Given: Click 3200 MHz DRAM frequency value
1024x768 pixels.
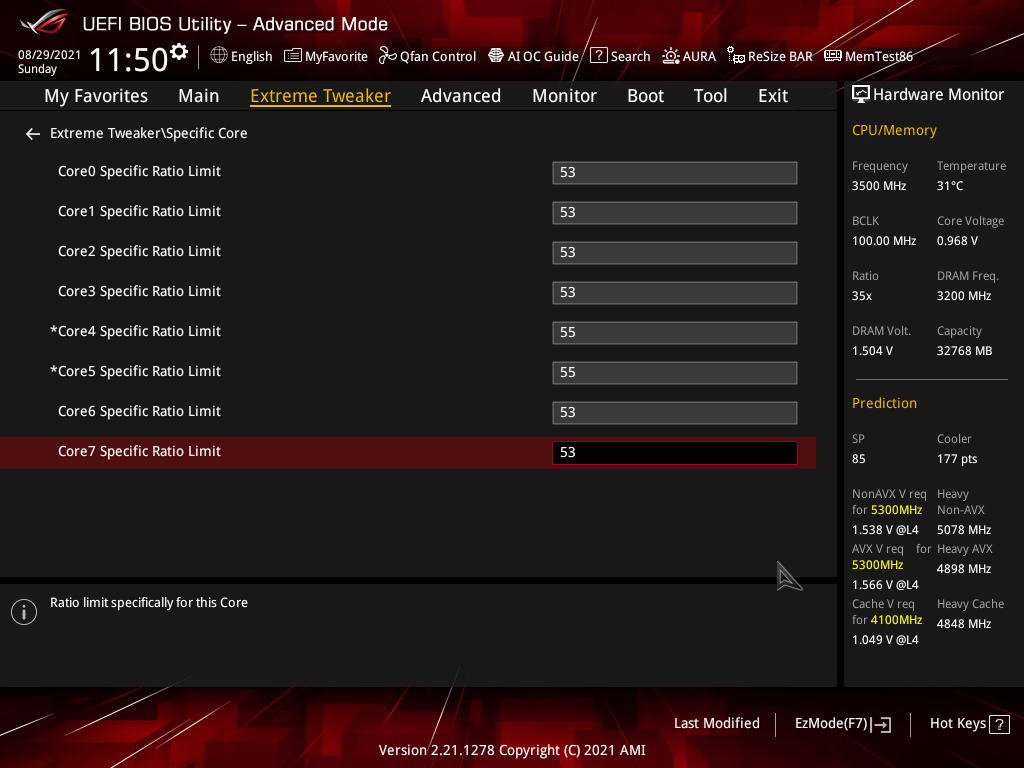Looking at the screenshot, I should (964, 296).
